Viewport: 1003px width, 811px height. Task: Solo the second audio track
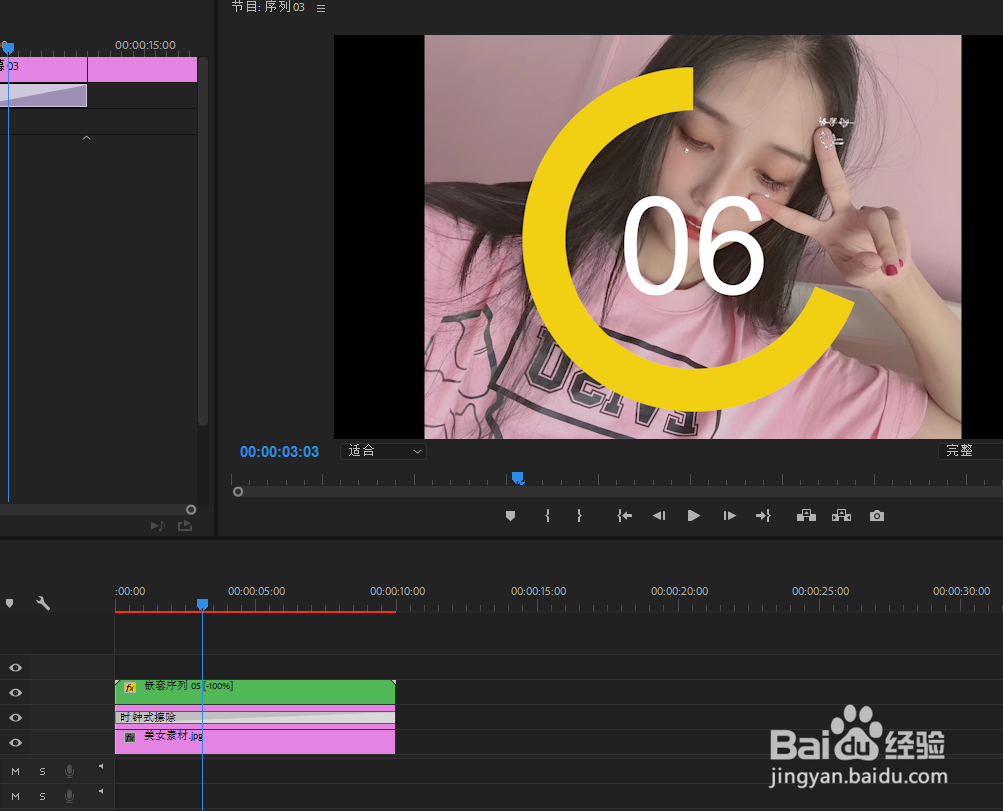[42, 796]
